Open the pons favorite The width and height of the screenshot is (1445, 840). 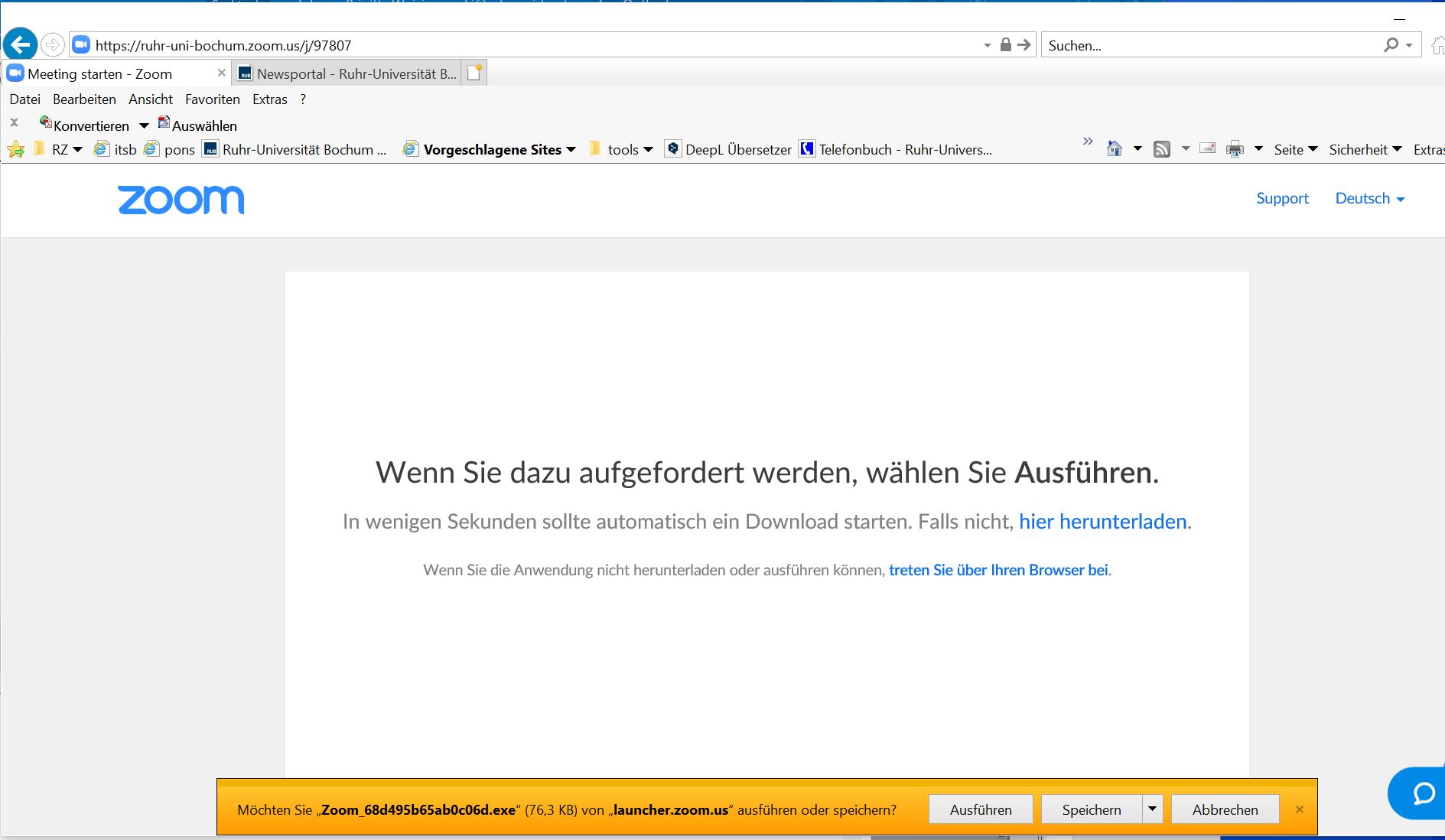(x=170, y=149)
